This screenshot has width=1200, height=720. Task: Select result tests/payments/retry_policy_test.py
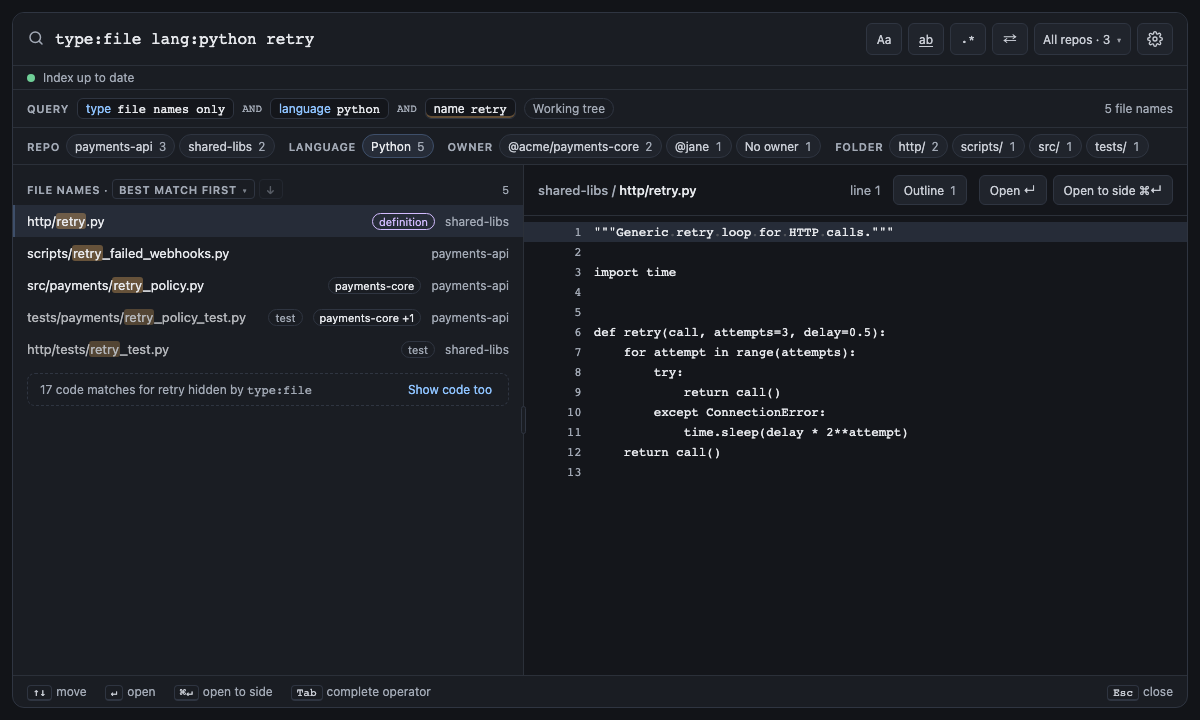(x=268, y=318)
